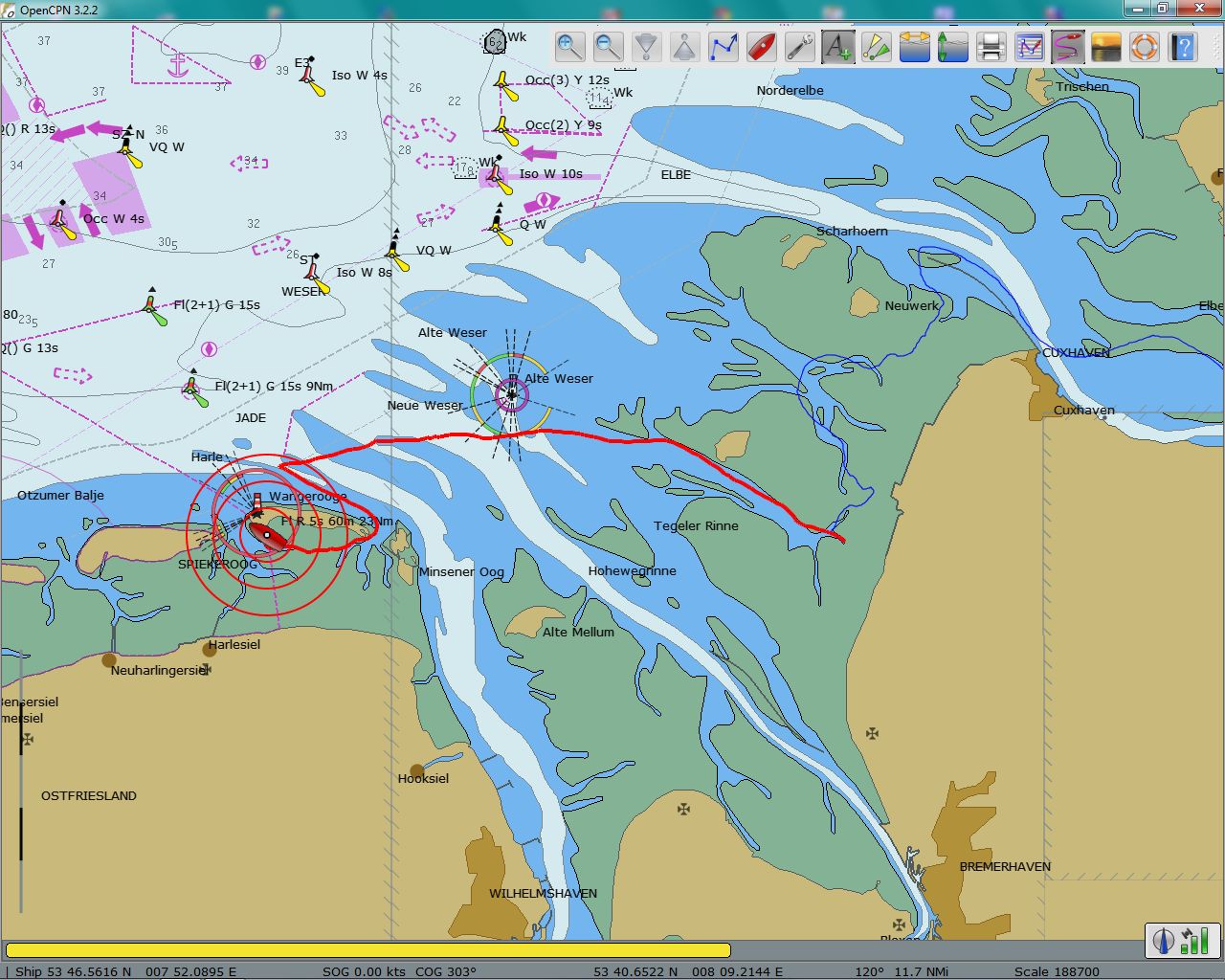The height and width of the screenshot is (980, 1225).
Task: Click the OSTFRIESLAND label
Action: pyautogui.click(x=89, y=795)
